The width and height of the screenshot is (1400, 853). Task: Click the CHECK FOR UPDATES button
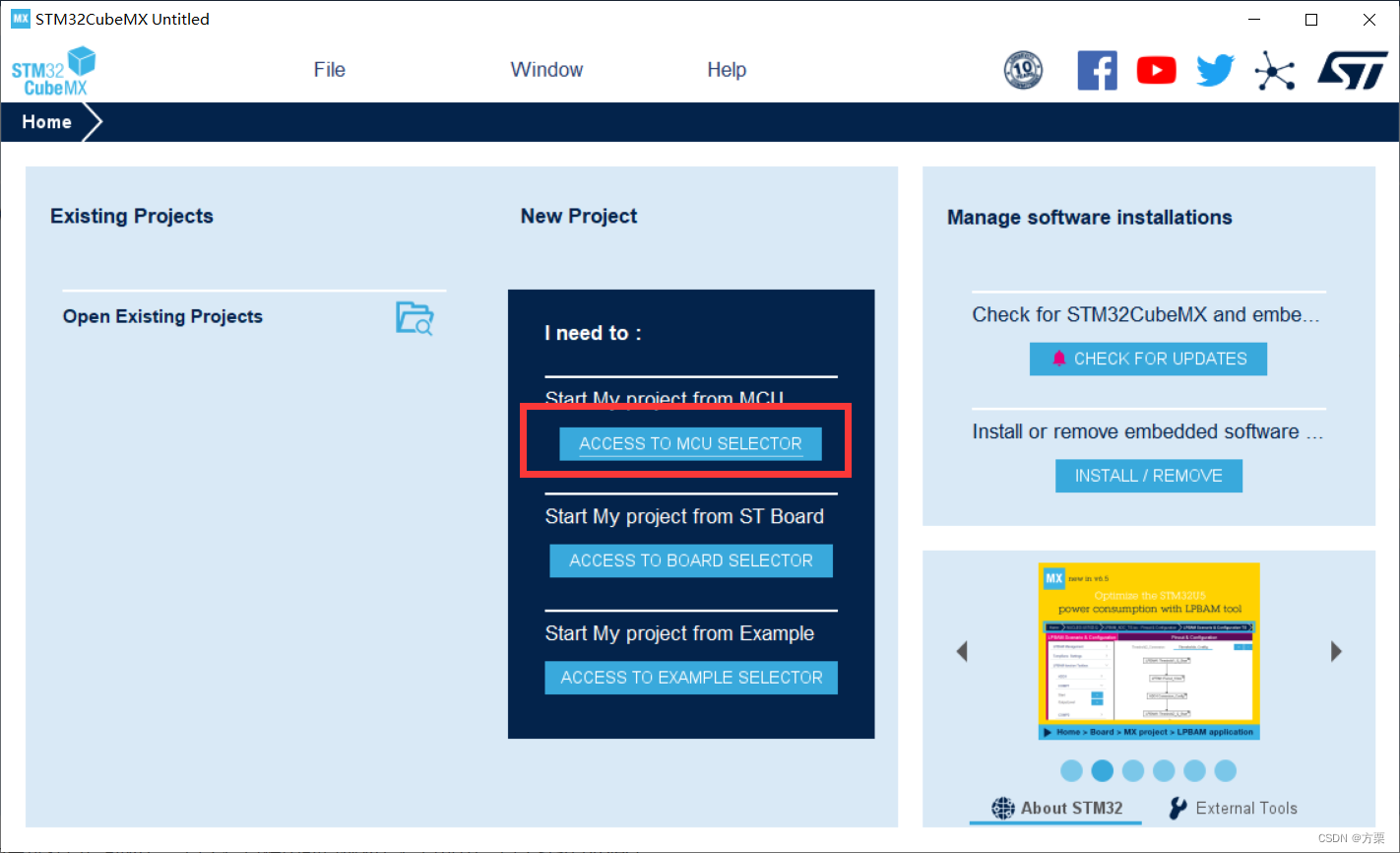[x=1148, y=360]
